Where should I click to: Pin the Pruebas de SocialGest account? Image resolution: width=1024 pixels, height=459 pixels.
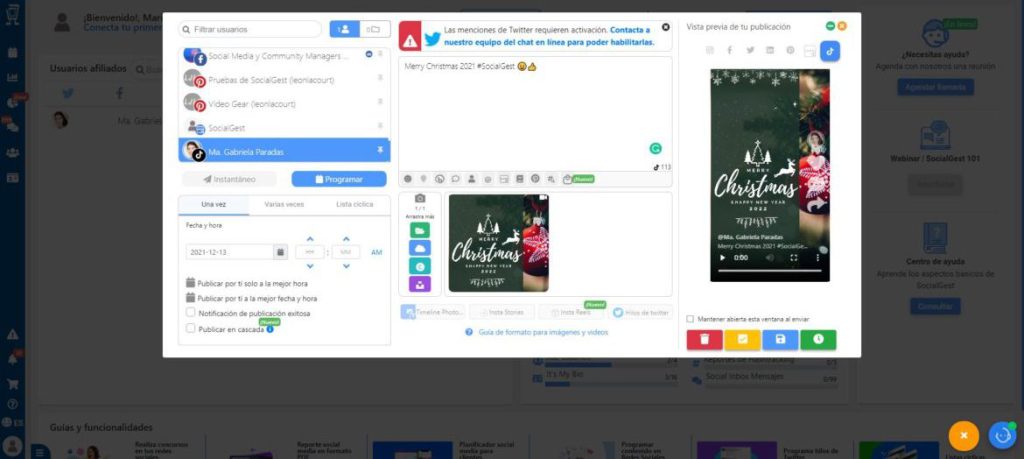tap(380, 78)
